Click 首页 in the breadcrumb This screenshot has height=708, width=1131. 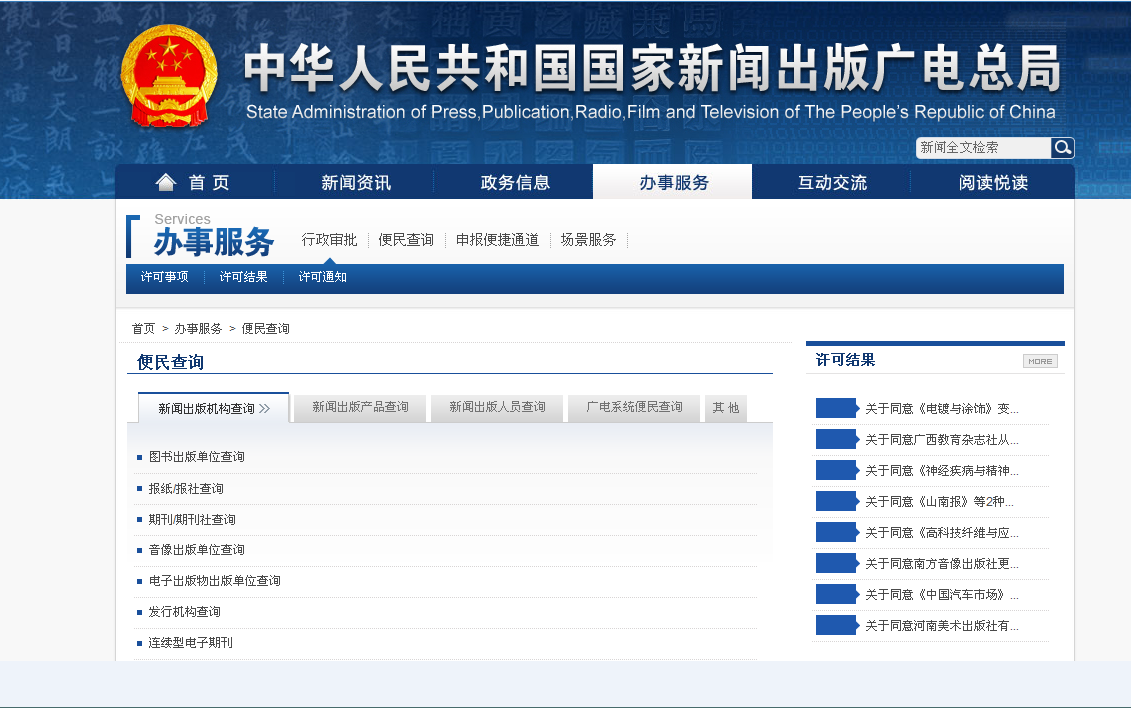[x=143, y=329]
